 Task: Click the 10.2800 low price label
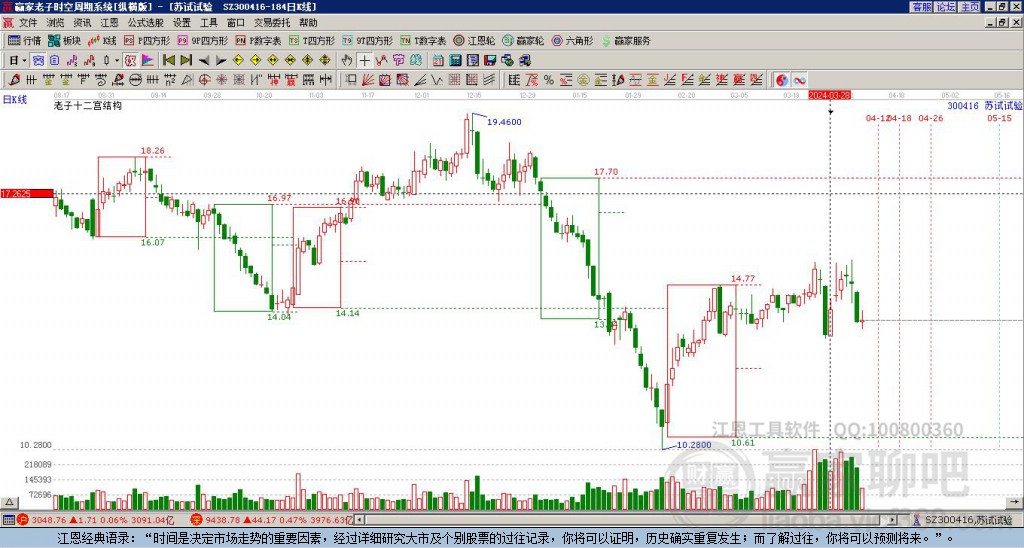694,445
